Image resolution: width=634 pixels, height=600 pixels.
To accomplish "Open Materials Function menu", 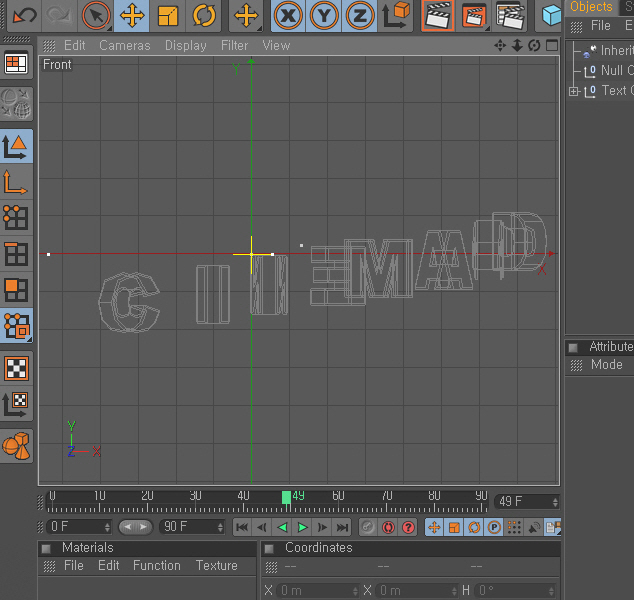I will pos(156,565).
